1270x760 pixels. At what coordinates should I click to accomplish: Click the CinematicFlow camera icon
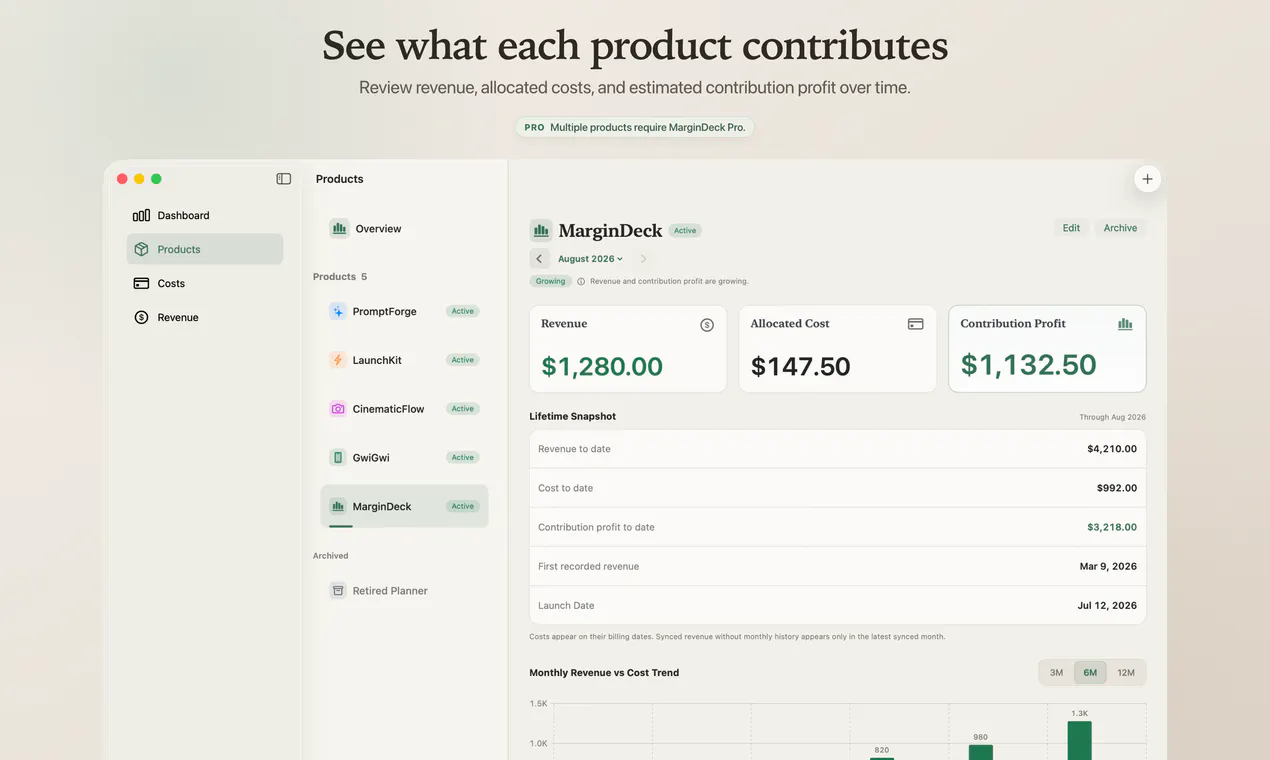tap(338, 409)
